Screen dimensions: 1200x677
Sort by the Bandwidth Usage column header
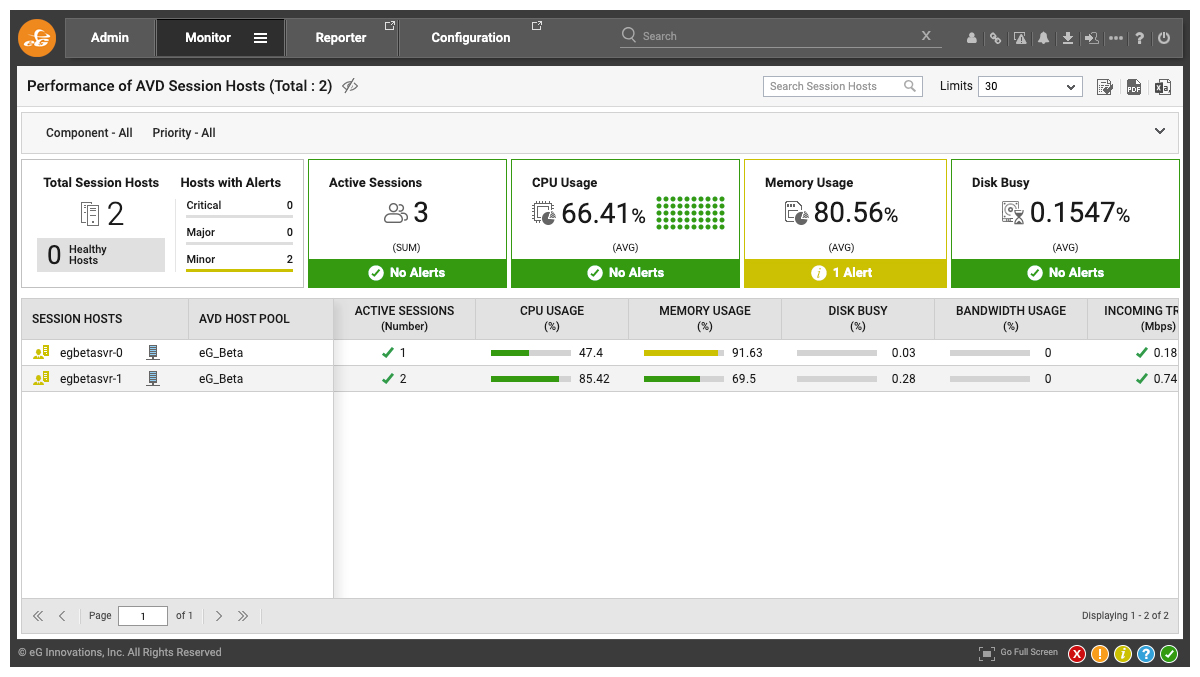1011,318
